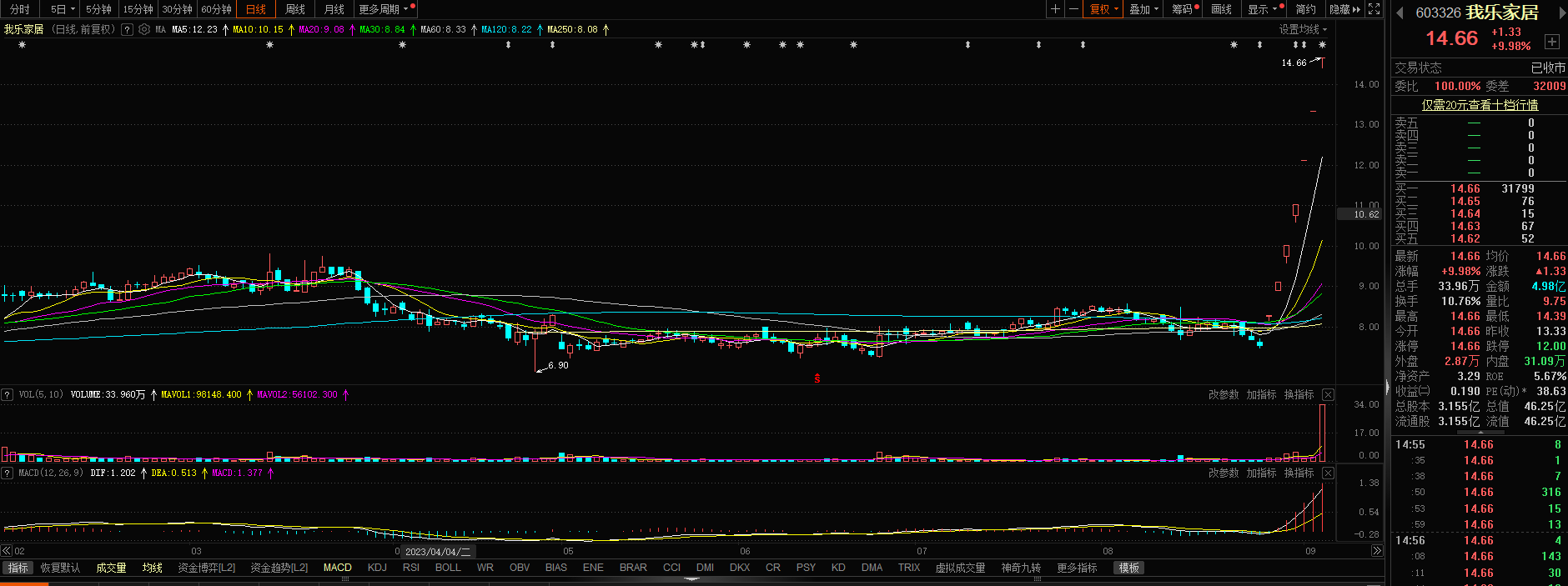This screenshot has height=586, width=1568.
Task: Switch to the 周线 weekly chart tab
Action: click(x=295, y=9)
